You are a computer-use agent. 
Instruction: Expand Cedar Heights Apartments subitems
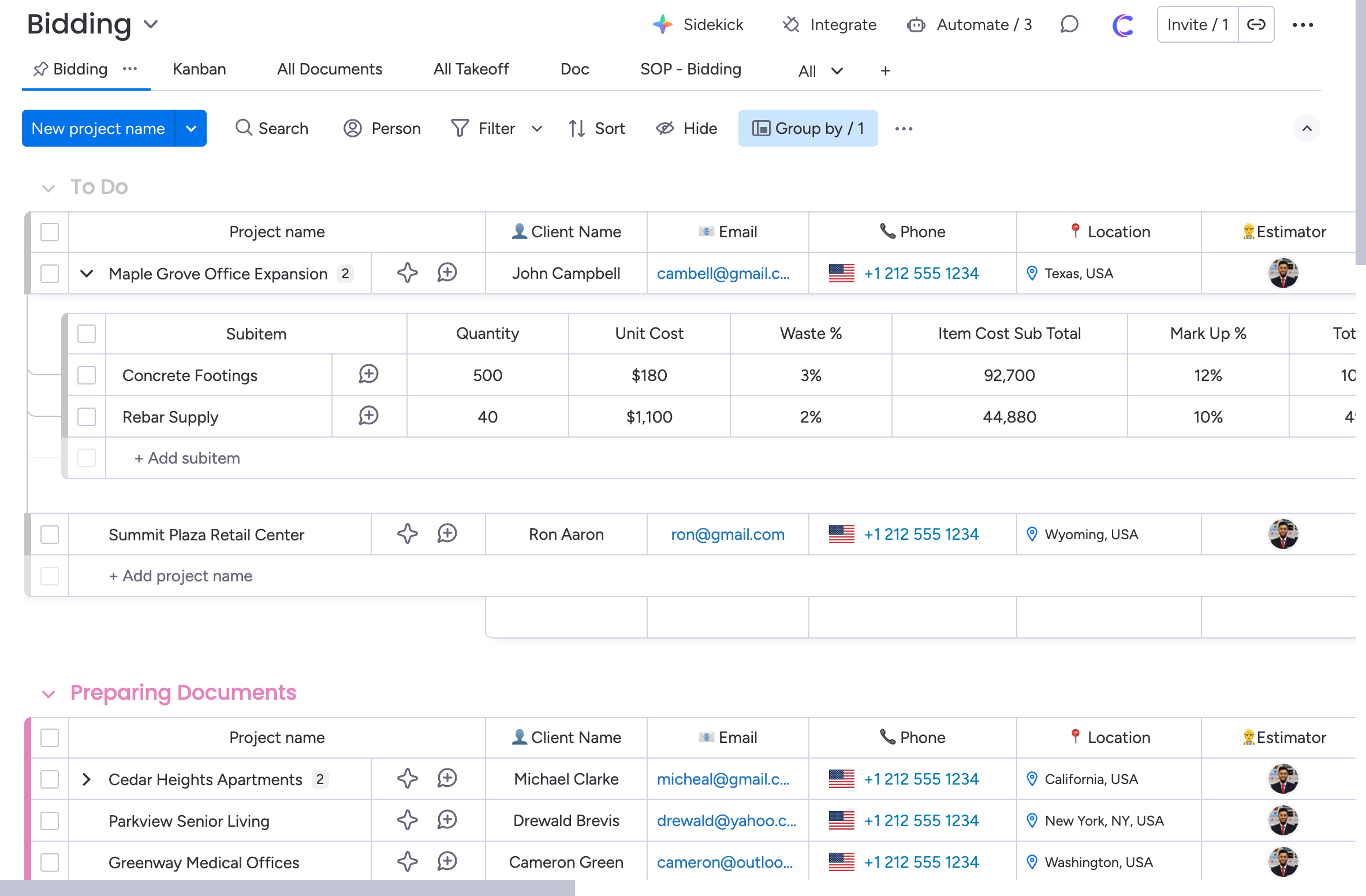pyautogui.click(x=87, y=779)
